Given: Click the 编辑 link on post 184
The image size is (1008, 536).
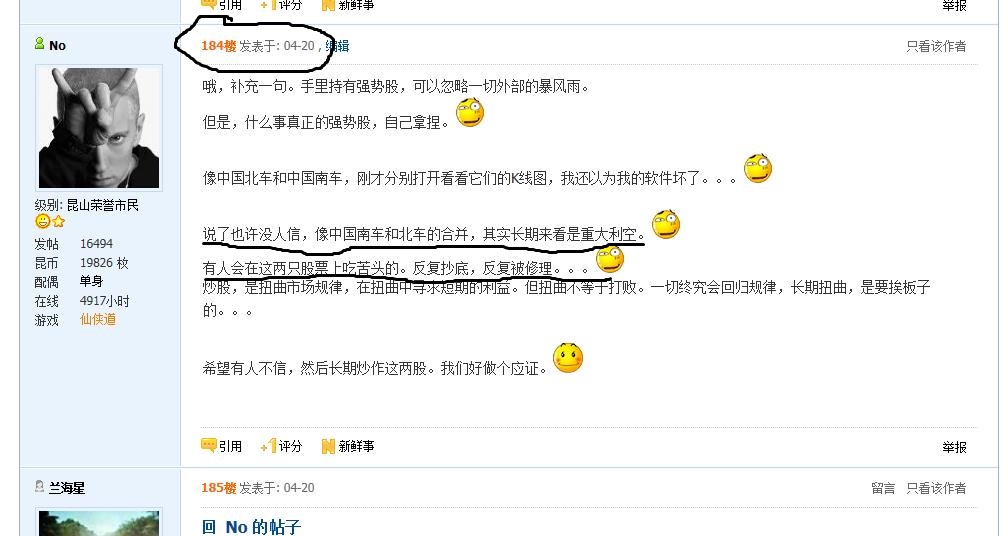Looking at the screenshot, I should click(x=337, y=46).
